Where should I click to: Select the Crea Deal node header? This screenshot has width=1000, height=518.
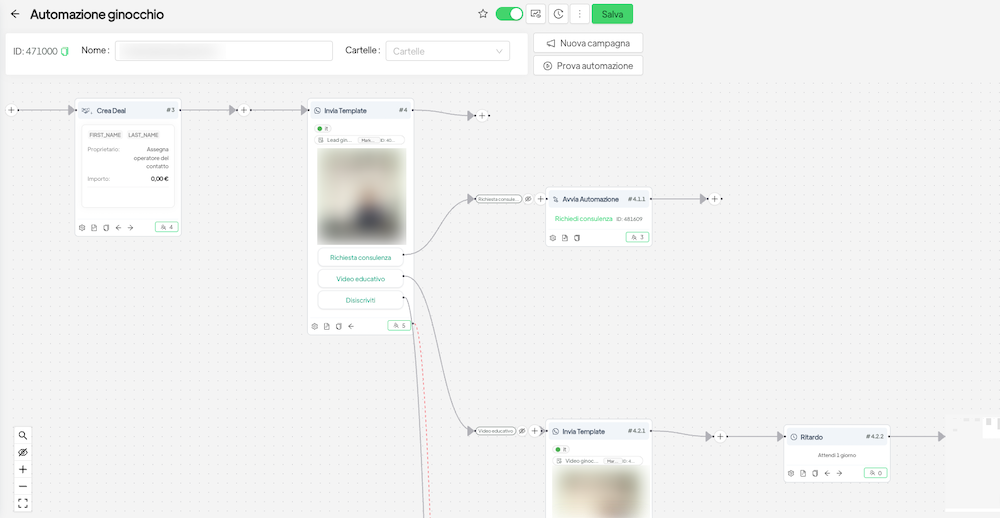click(128, 110)
